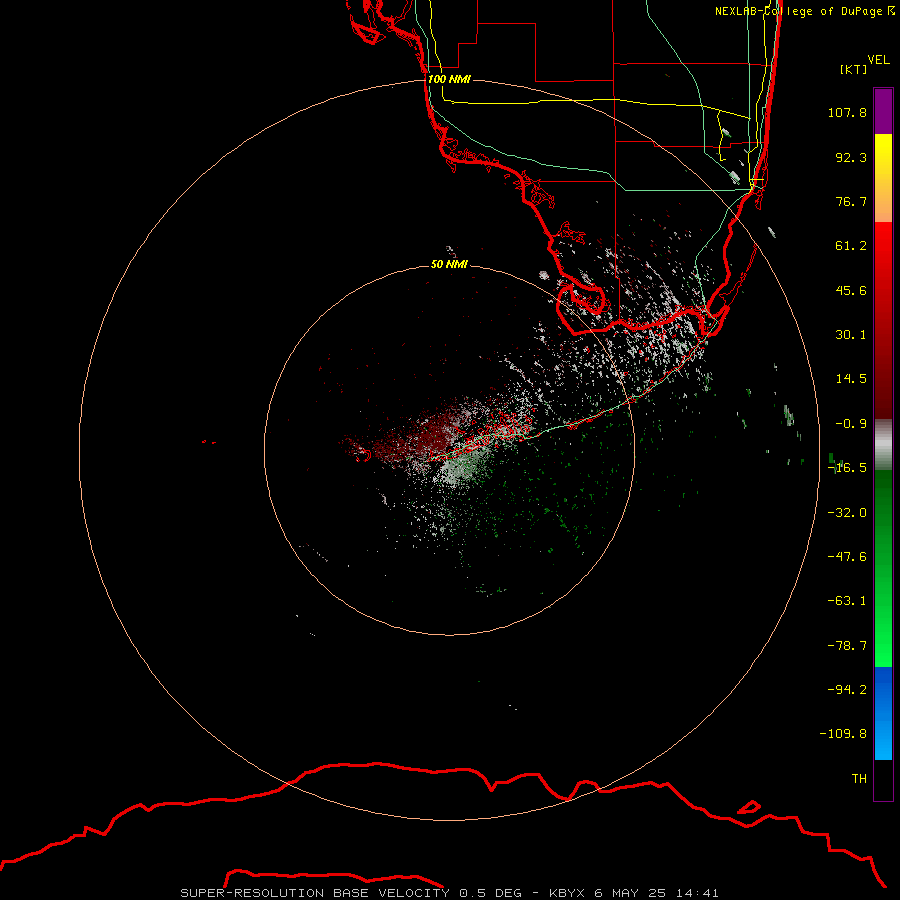Click the 30.1 velocity legend value
900x900 pixels.
[851, 335]
